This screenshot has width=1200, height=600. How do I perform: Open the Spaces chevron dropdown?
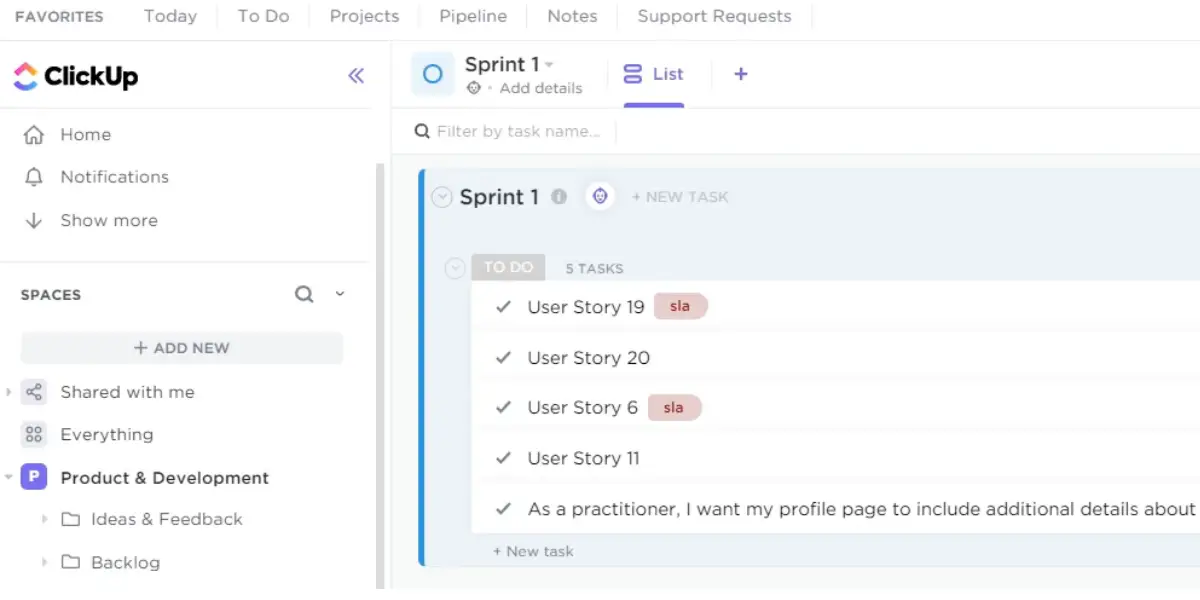click(x=340, y=294)
